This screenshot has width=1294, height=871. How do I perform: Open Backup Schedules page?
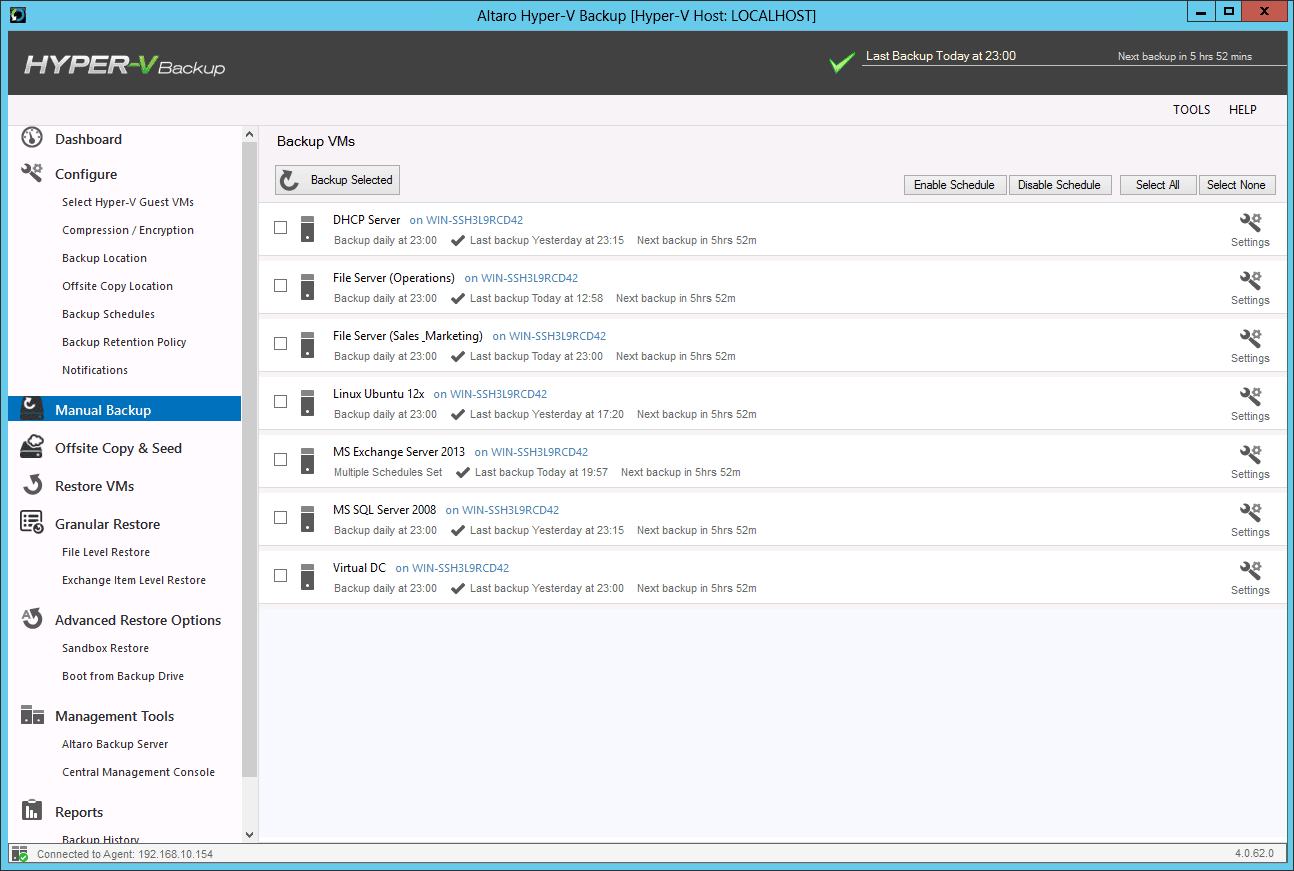(x=108, y=314)
